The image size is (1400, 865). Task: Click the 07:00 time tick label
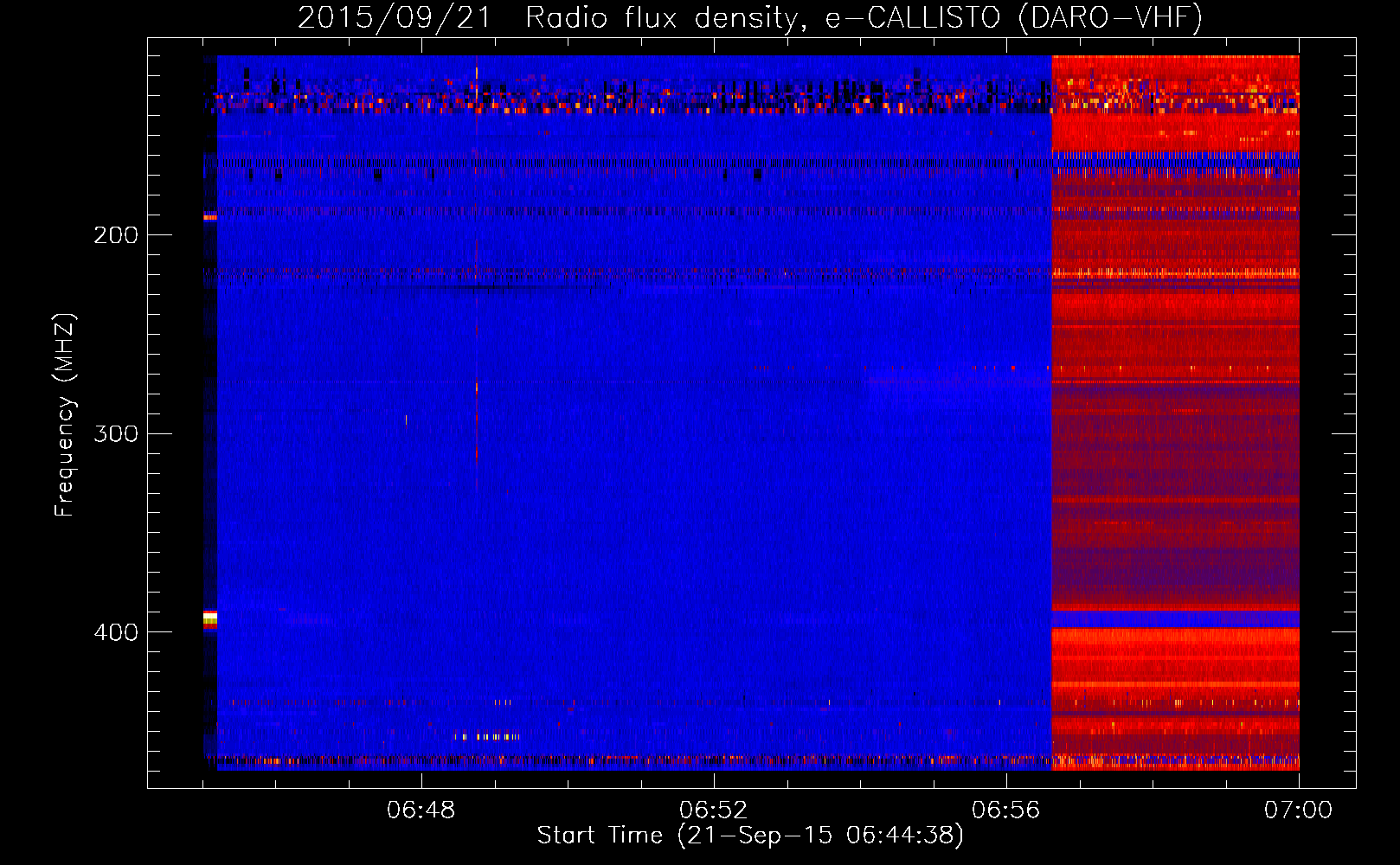click(1299, 811)
